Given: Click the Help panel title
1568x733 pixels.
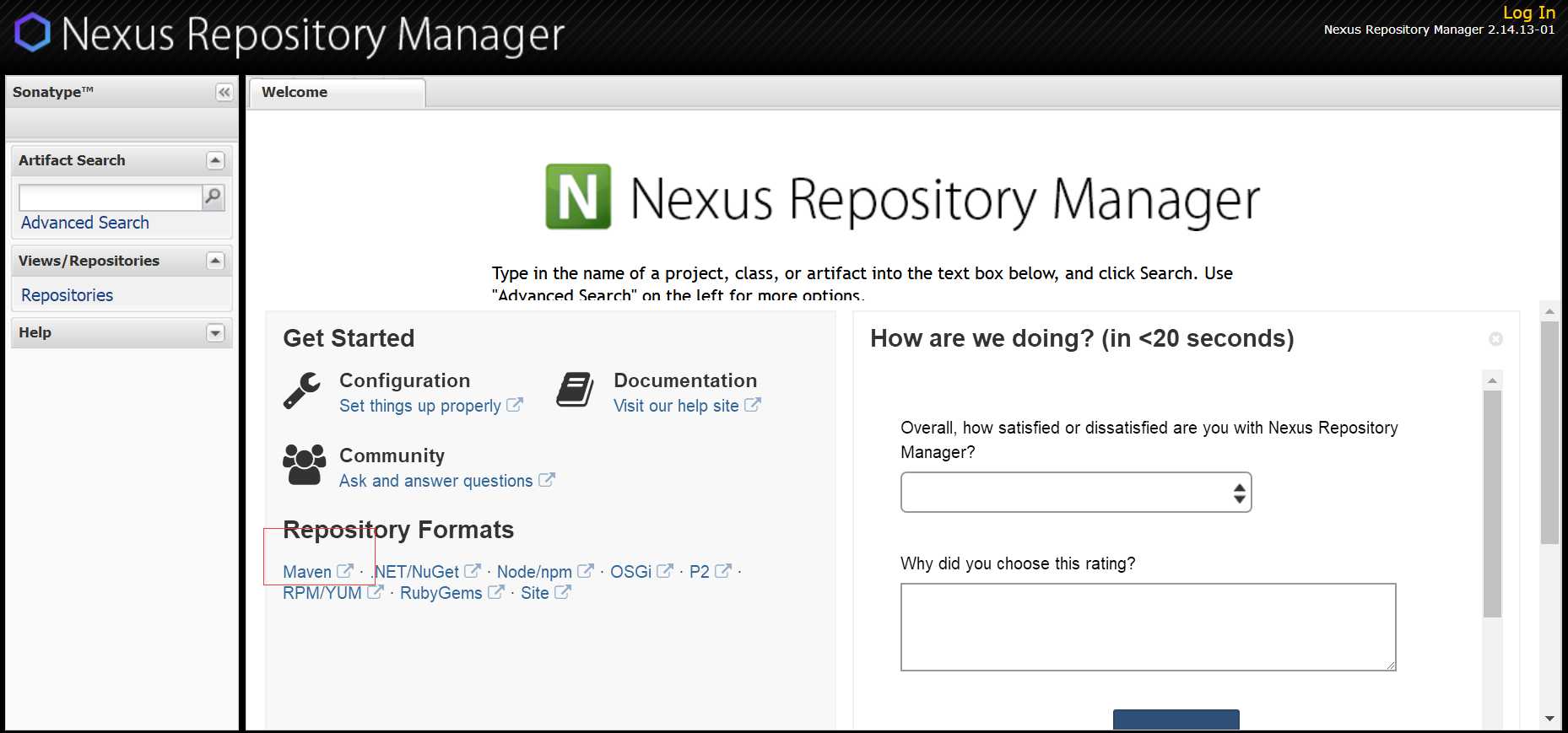Looking at the screenshot, I should pos(35,332).
